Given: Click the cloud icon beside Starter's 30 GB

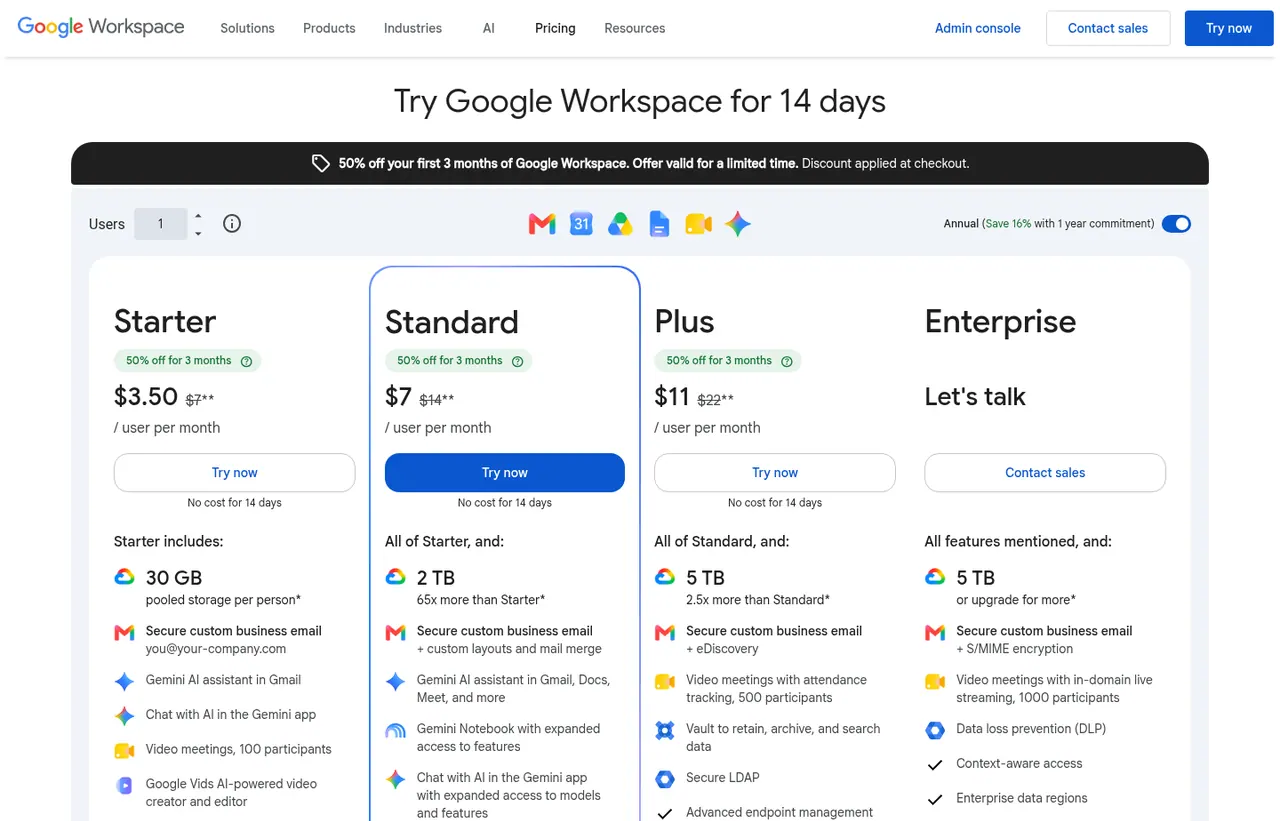Looking at the screenshot, I should [124, 577].
